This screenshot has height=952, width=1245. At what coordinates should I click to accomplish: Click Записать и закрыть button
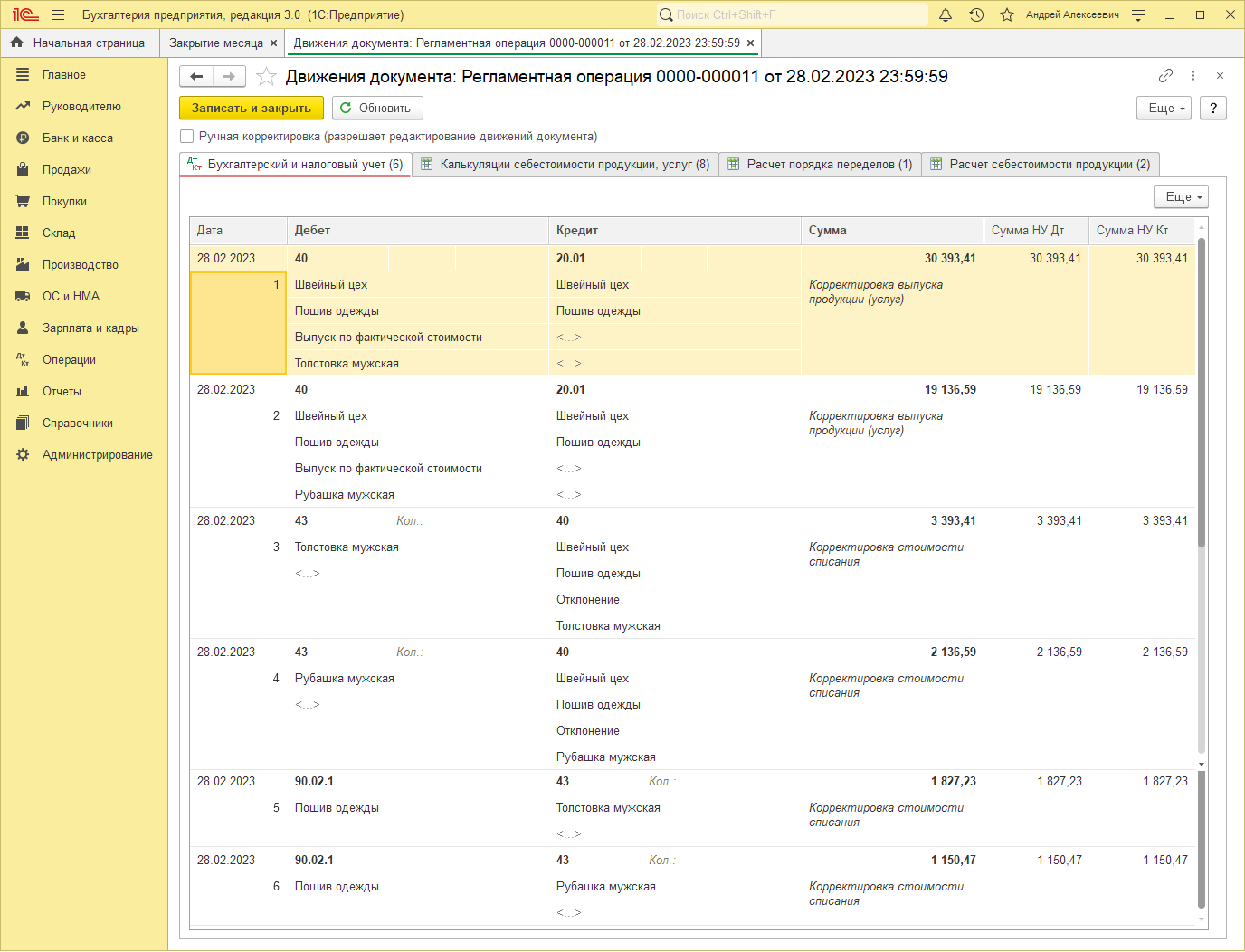point(252,108)
